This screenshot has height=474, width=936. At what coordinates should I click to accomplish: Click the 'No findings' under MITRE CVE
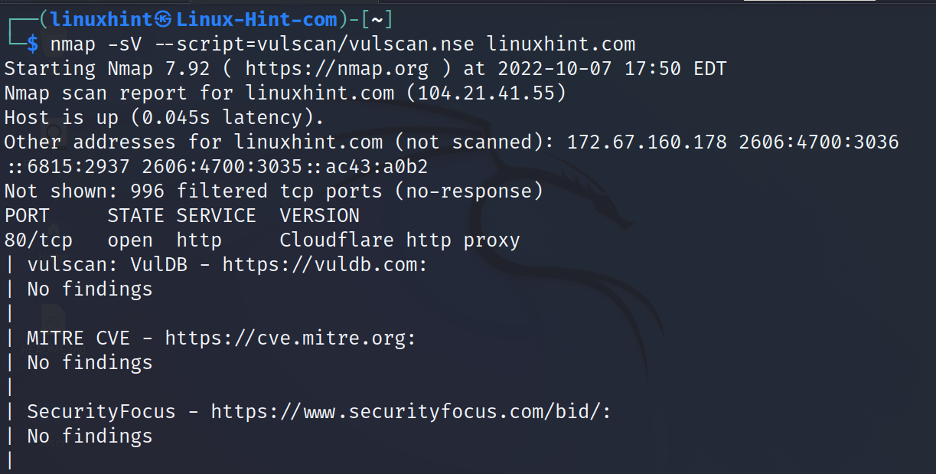pyautogui.click(x=90, y=363)
